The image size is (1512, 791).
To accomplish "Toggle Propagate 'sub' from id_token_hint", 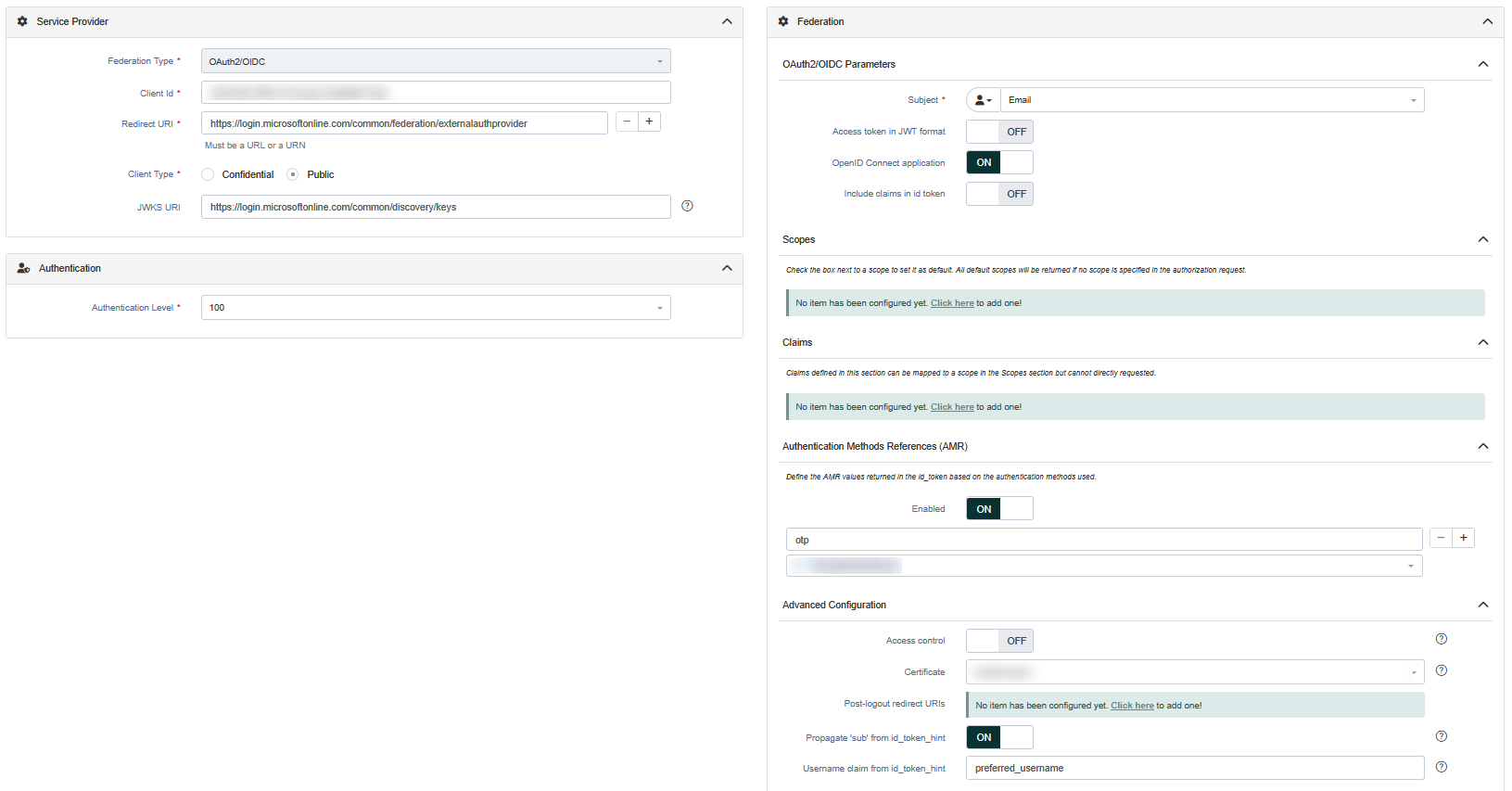I will tap(999, 737).
